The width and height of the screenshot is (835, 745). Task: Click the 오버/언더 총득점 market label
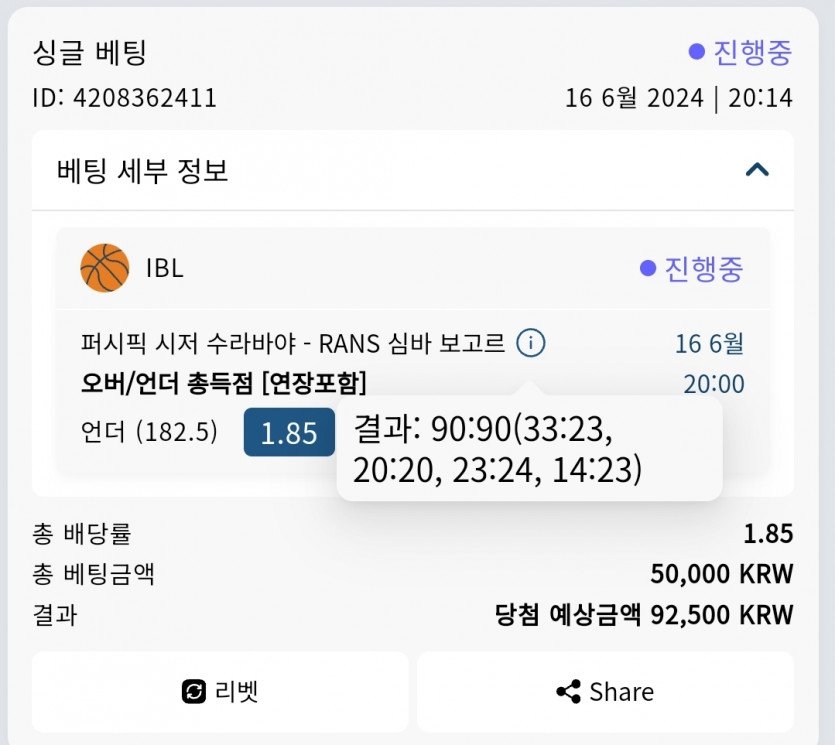(224, 383)
